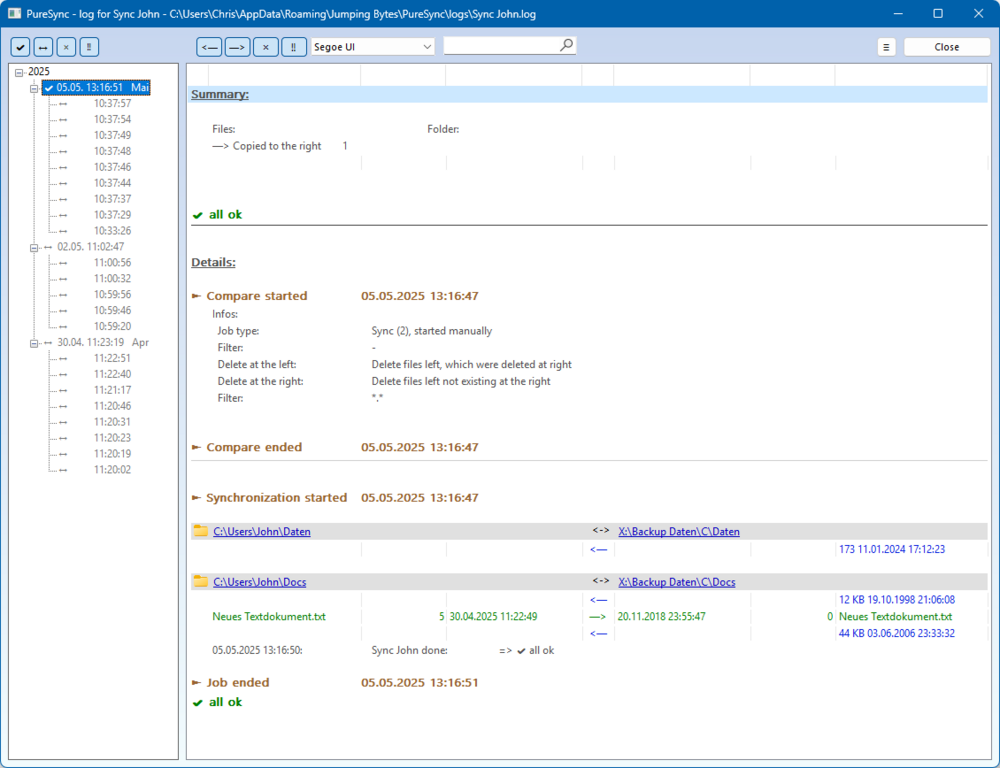
Task: Select the 10:37:48 log entry
Action: (112, 151)
